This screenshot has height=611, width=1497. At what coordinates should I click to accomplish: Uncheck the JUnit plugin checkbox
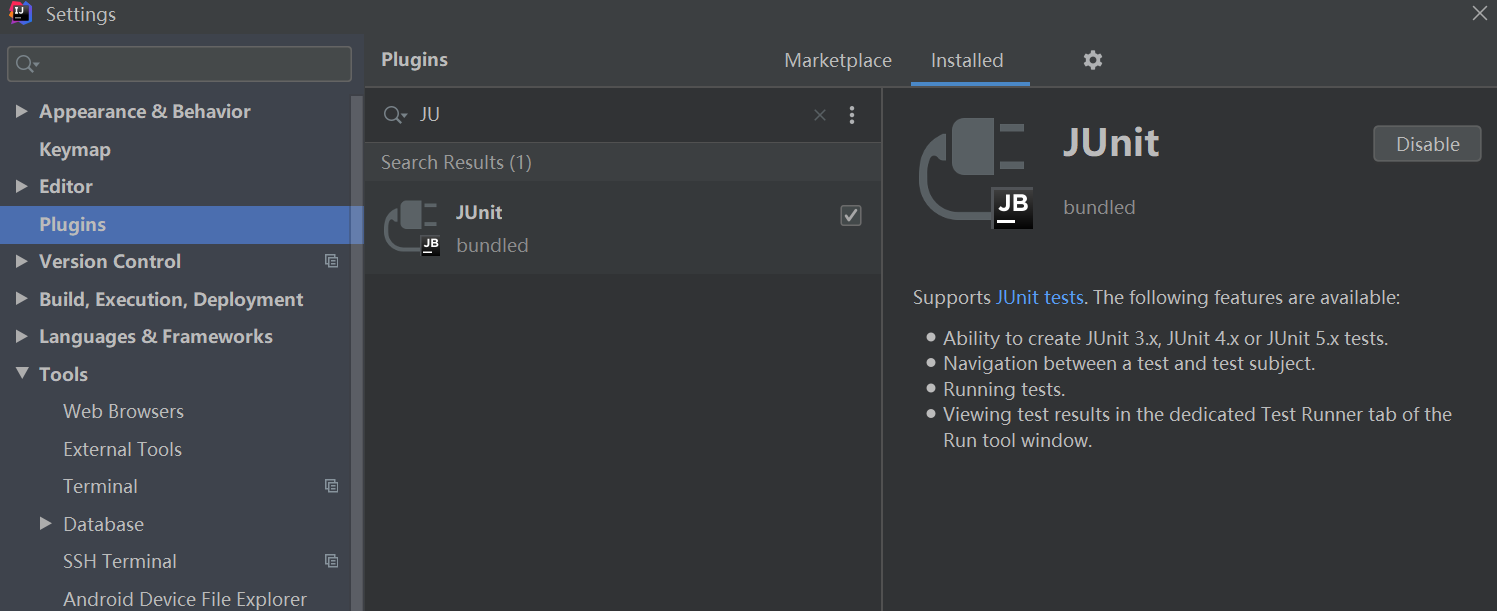point(851,215)
